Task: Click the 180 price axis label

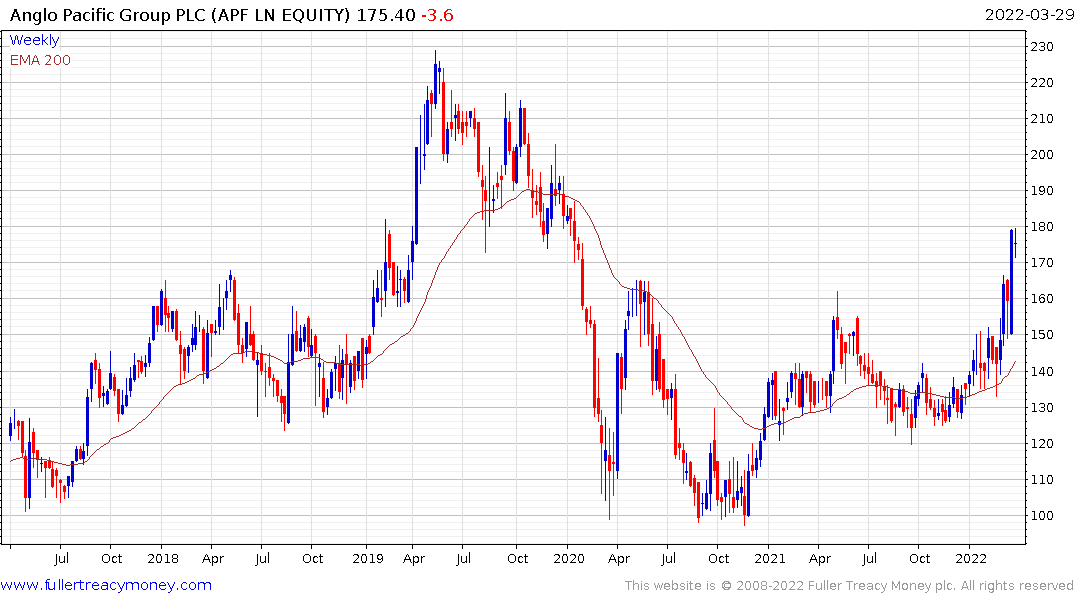Action: [1042, 227]
